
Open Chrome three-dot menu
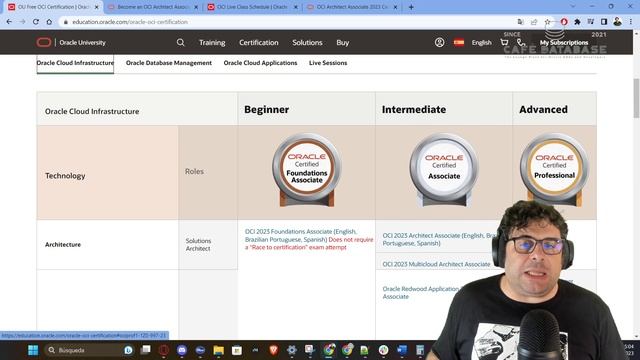click(631, 22)
